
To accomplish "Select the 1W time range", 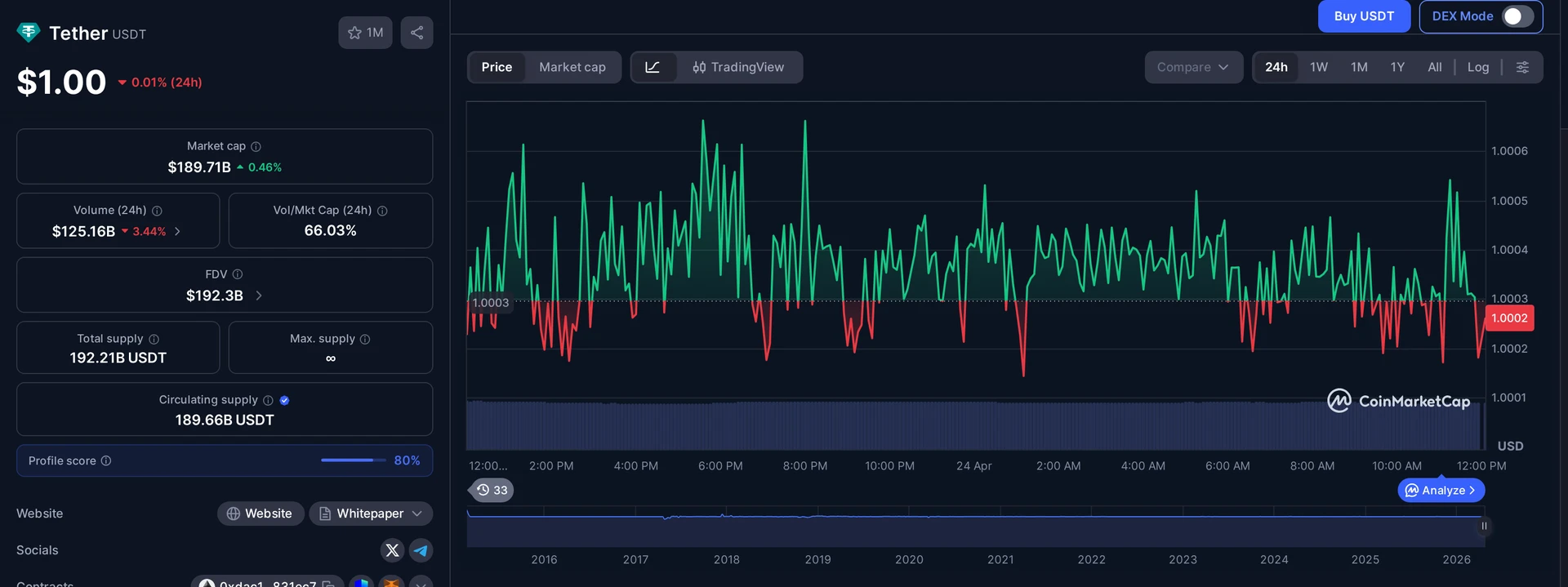I will pos(1319,67).
